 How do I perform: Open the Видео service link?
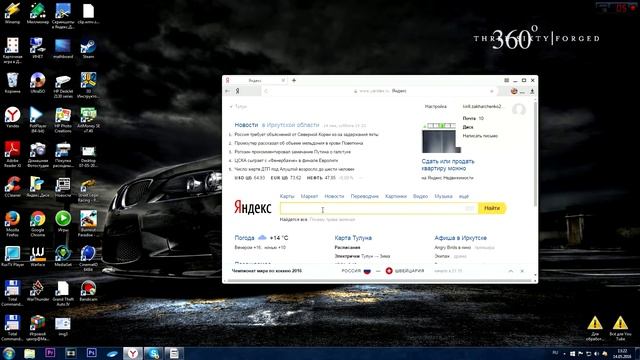pyautogui.click(x=420, y=196)
